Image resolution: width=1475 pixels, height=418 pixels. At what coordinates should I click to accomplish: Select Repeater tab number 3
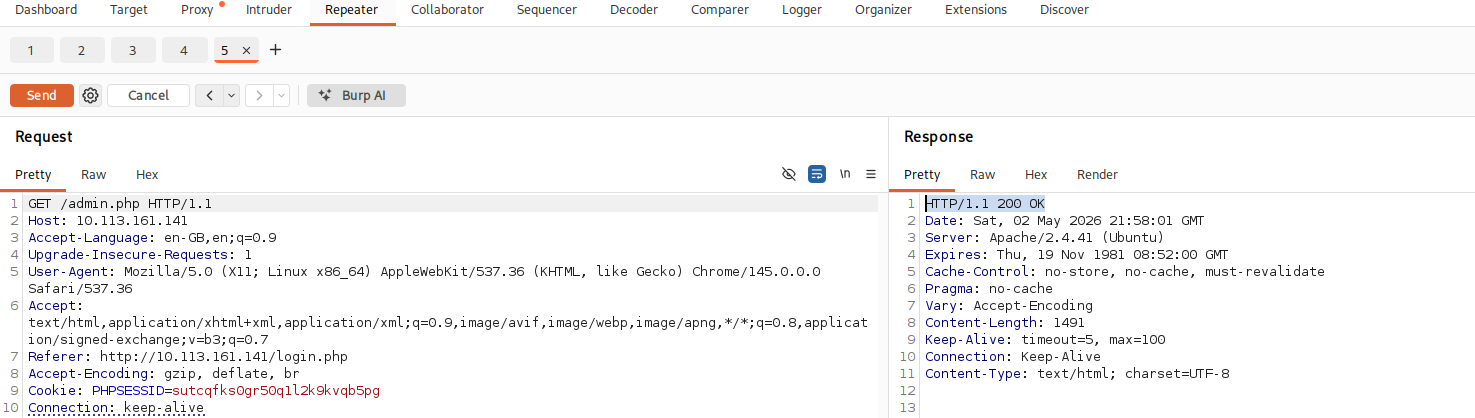(x=133, y=50)
